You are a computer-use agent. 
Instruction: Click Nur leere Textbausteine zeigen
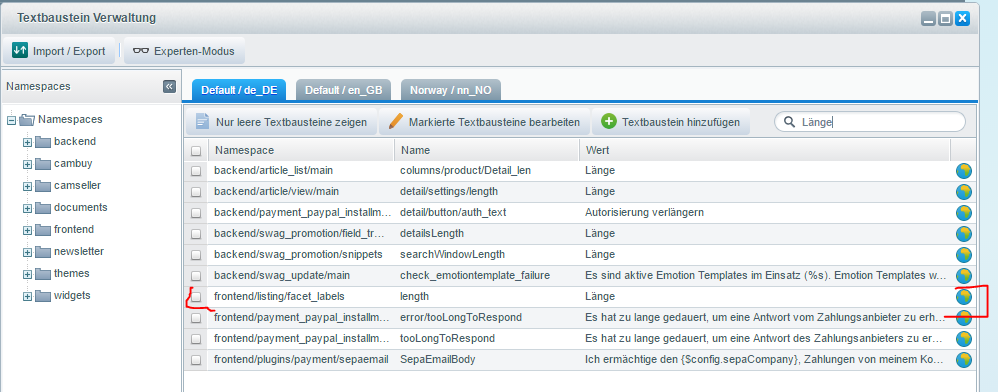pos(281,122)
